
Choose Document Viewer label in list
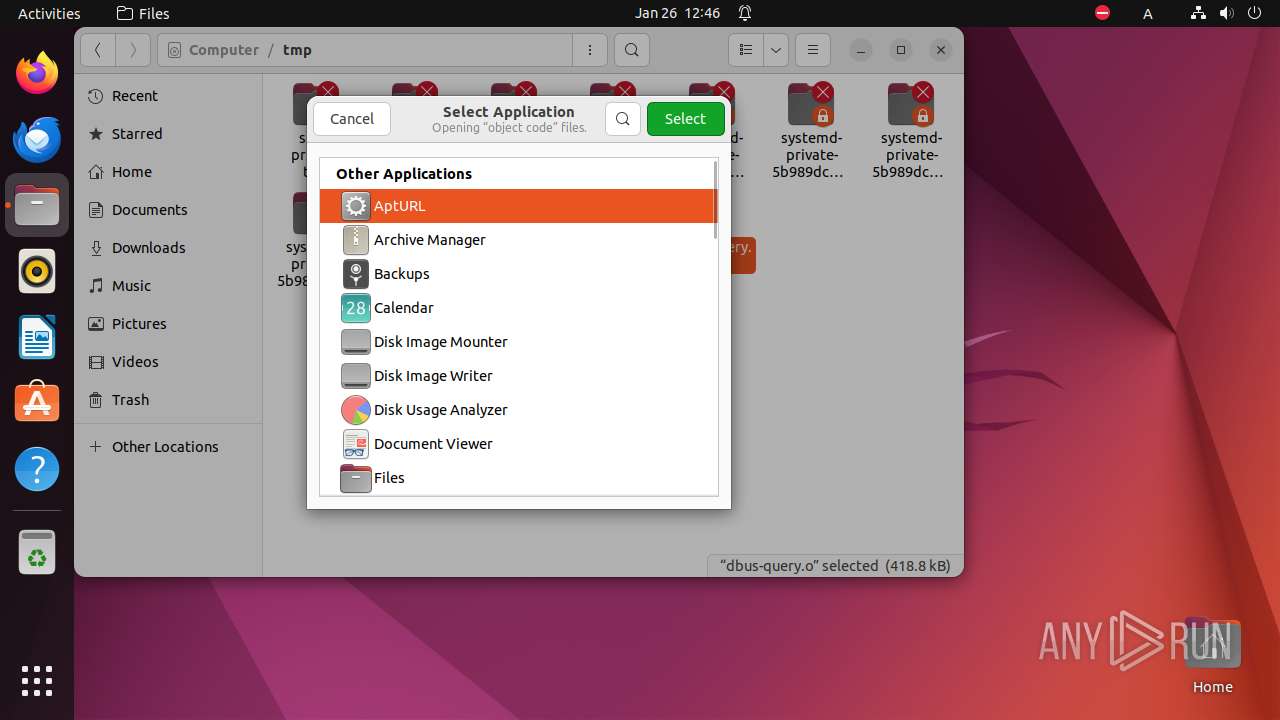(433, 444)
